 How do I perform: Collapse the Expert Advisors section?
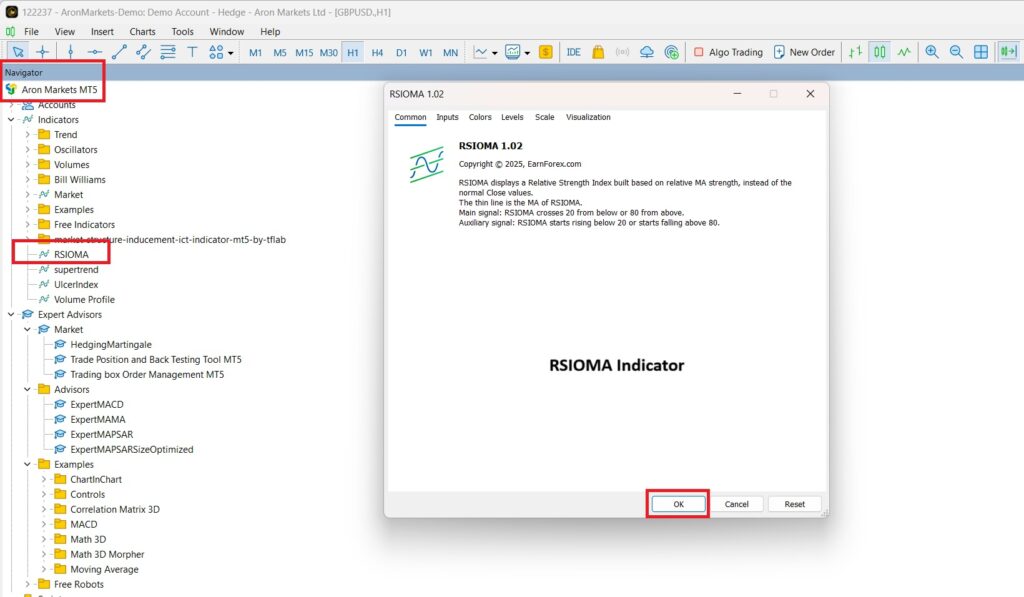coord(11,314)
